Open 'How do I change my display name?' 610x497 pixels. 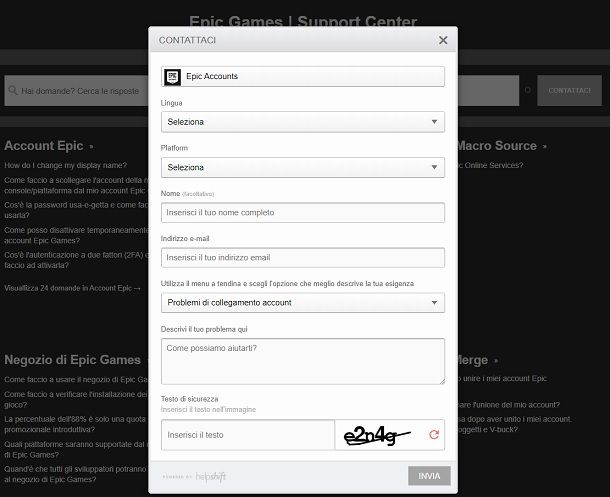pos(65,165)
